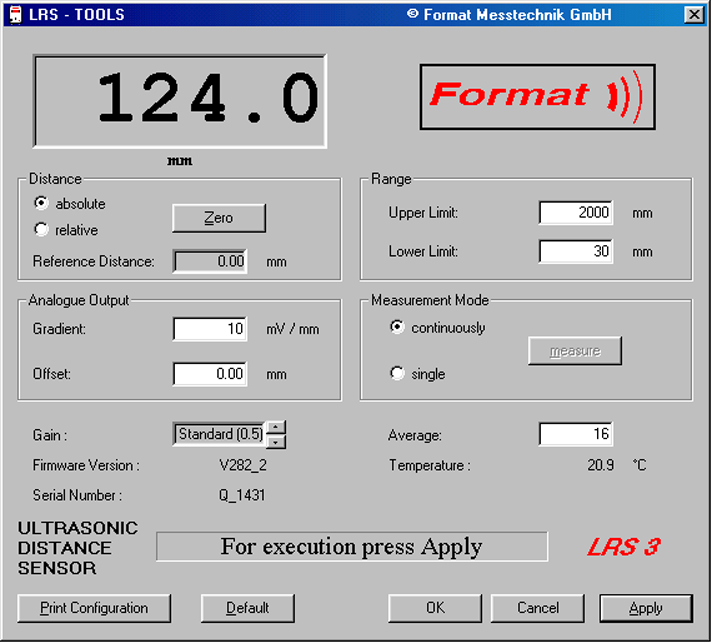Click Print Configuration button
The image size is (712, 643).
pyautogui.click(x=94, y=608)
